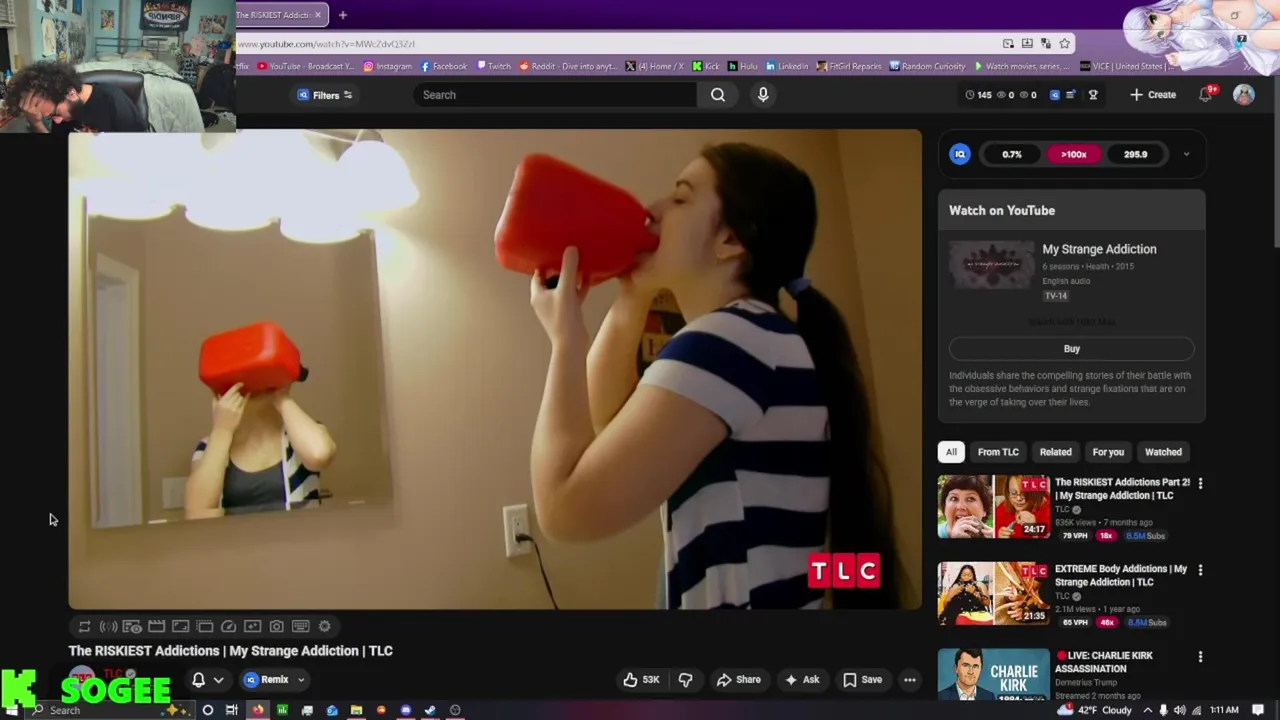Open the new browser tab plus button

click(x=342, y=15)
